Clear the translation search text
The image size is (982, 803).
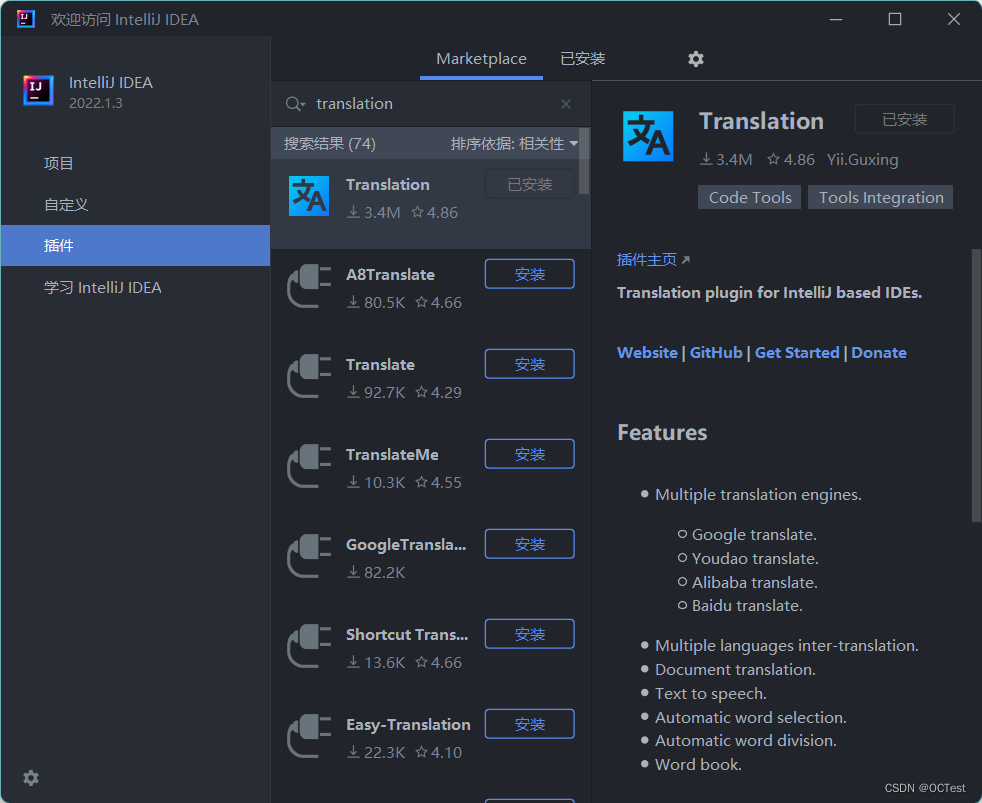566,104
